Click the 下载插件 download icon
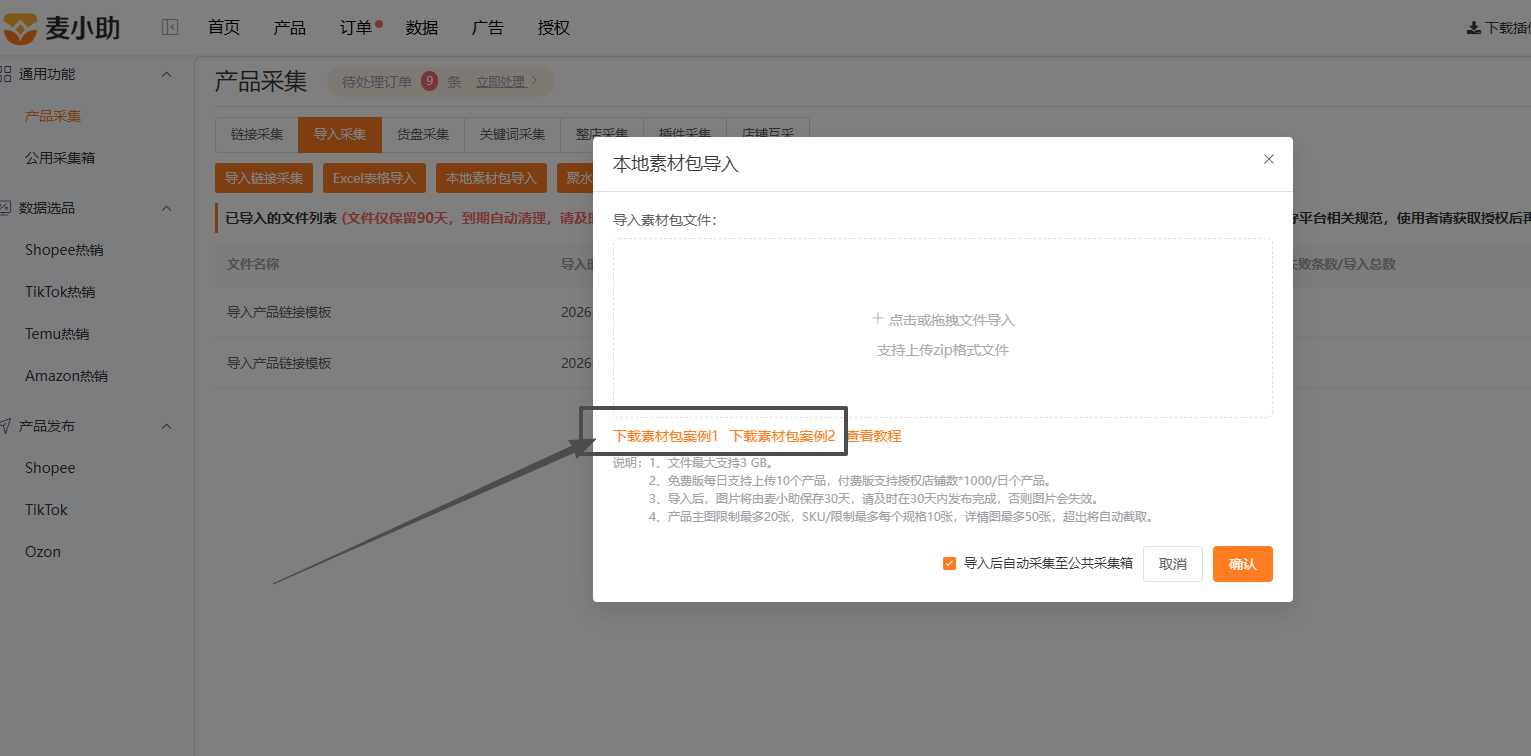 1474,28
